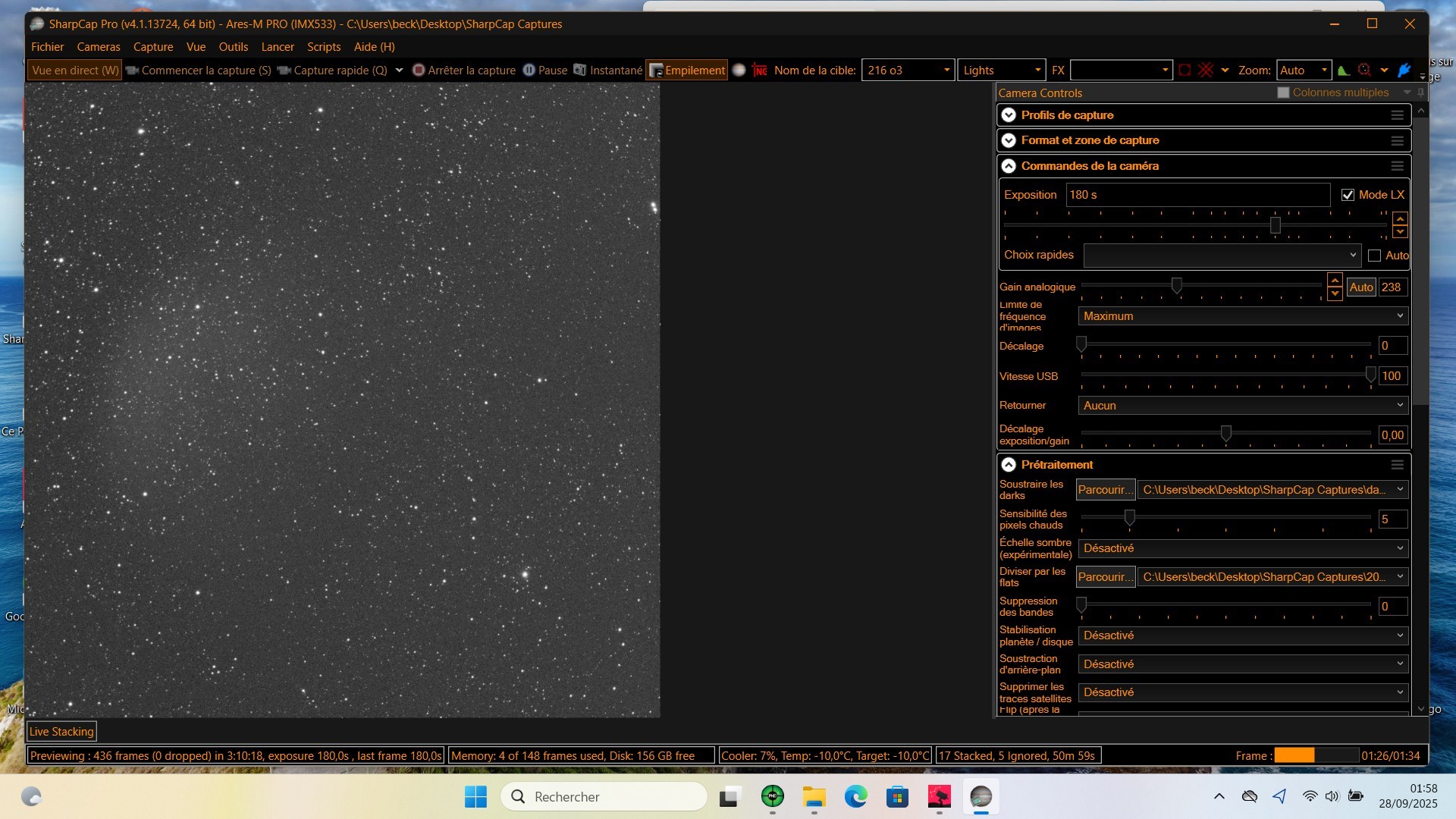
Task: Click the red reticule crosshair icon
Action: [x=1206, y=70]
